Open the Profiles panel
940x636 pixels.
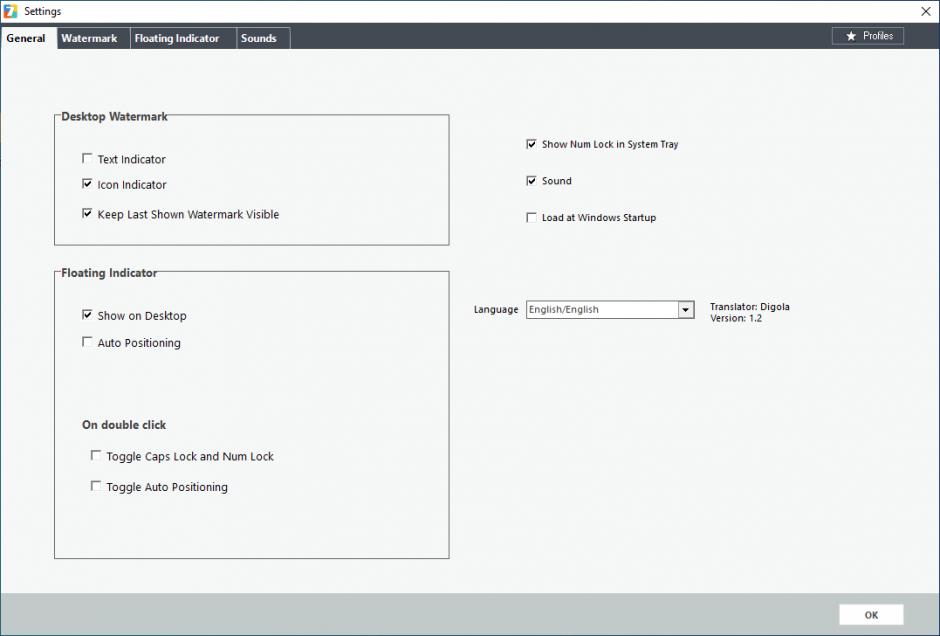(868, 35)
